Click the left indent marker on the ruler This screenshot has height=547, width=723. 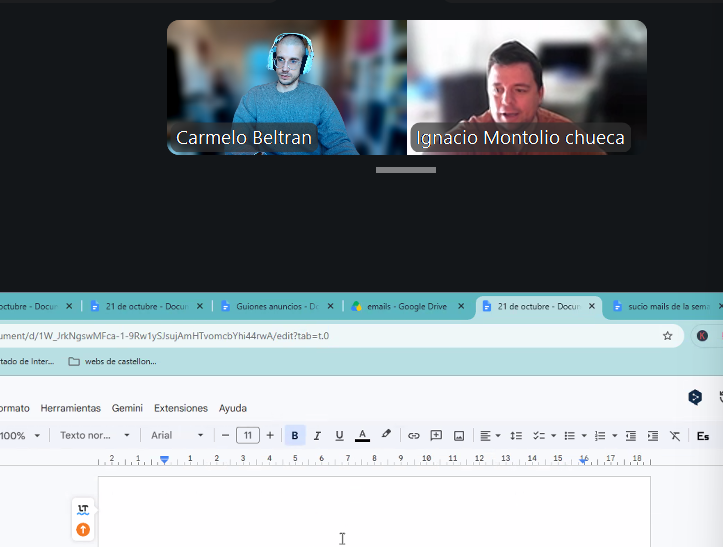click(x=164, y=459)
